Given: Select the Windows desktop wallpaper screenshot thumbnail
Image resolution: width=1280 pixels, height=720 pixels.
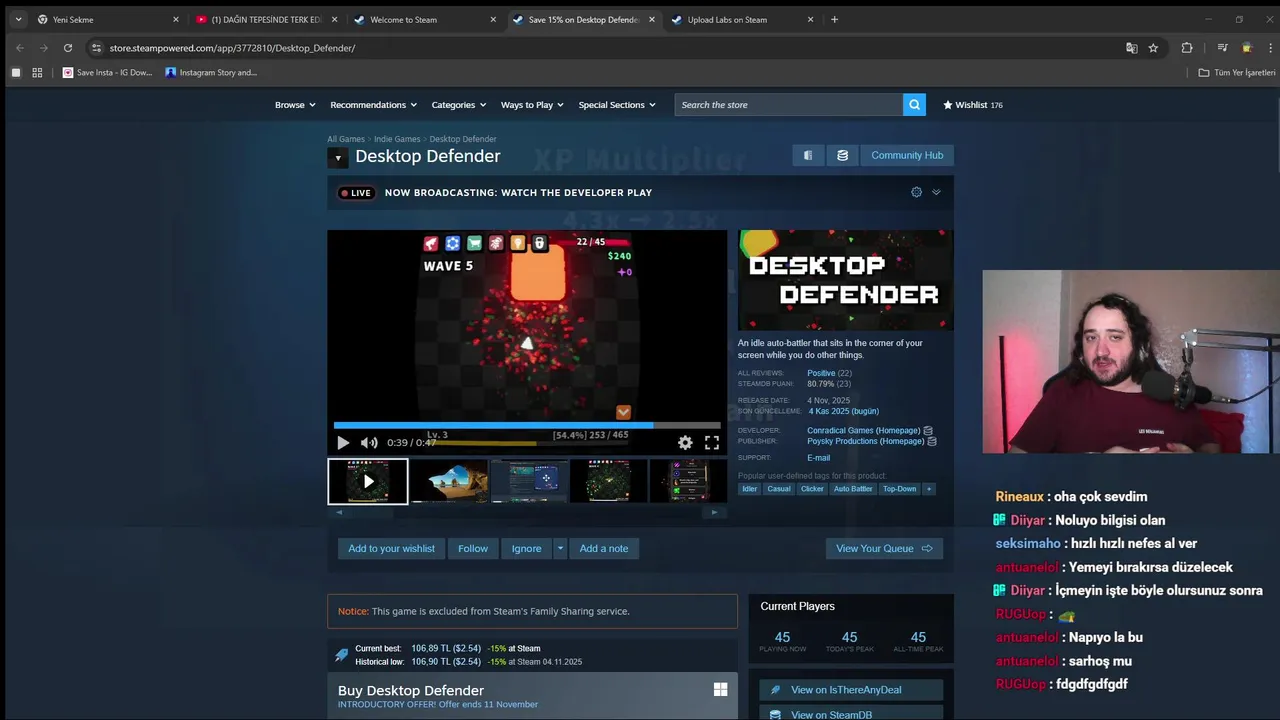Looking at the screenshot, I should pyautogui.click(x=449, y=481).
